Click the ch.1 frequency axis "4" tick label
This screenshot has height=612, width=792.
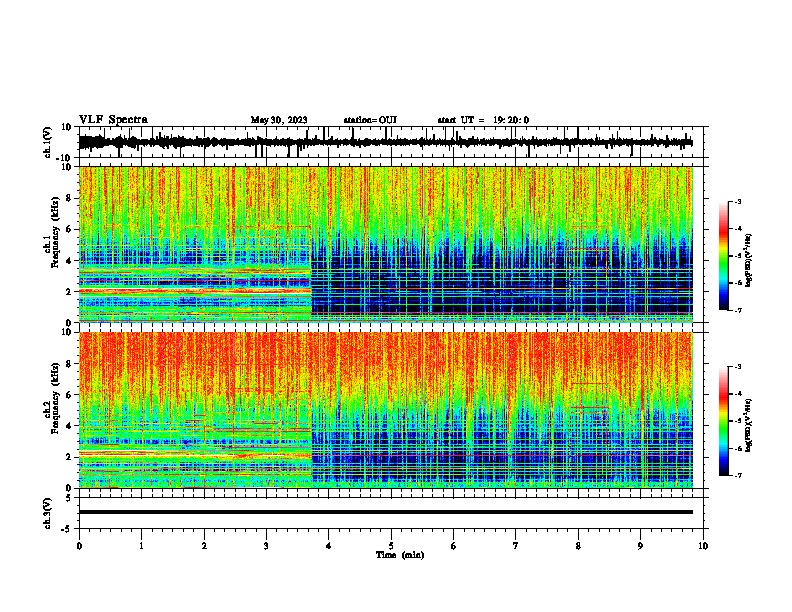click(69, 261)
